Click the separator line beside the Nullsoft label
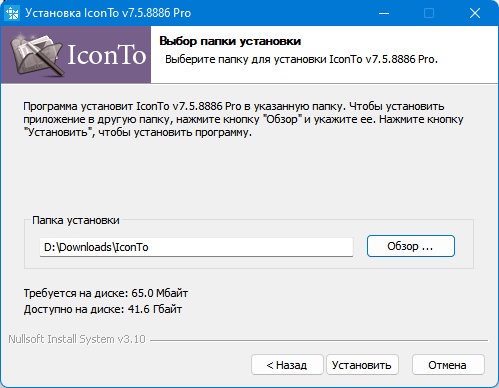This screenshot has width=499, height=388. (x=319, y=340)
